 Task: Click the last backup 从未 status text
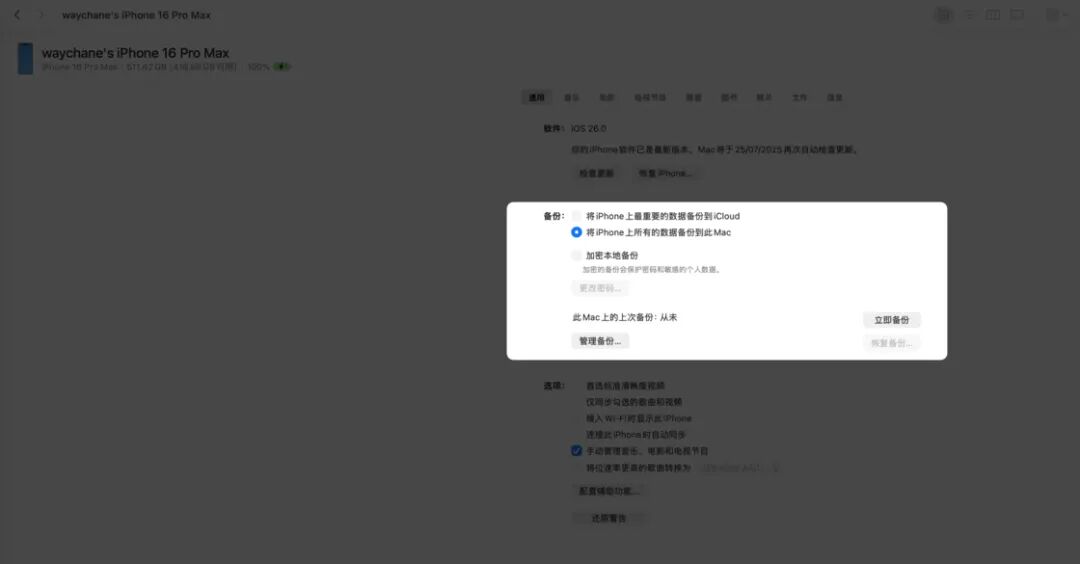[x=669, y=317]
